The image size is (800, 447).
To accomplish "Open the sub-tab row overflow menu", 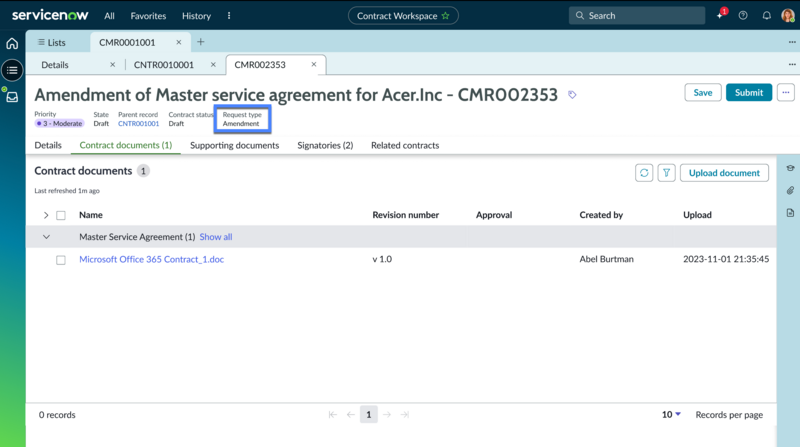I will [792, 64].
